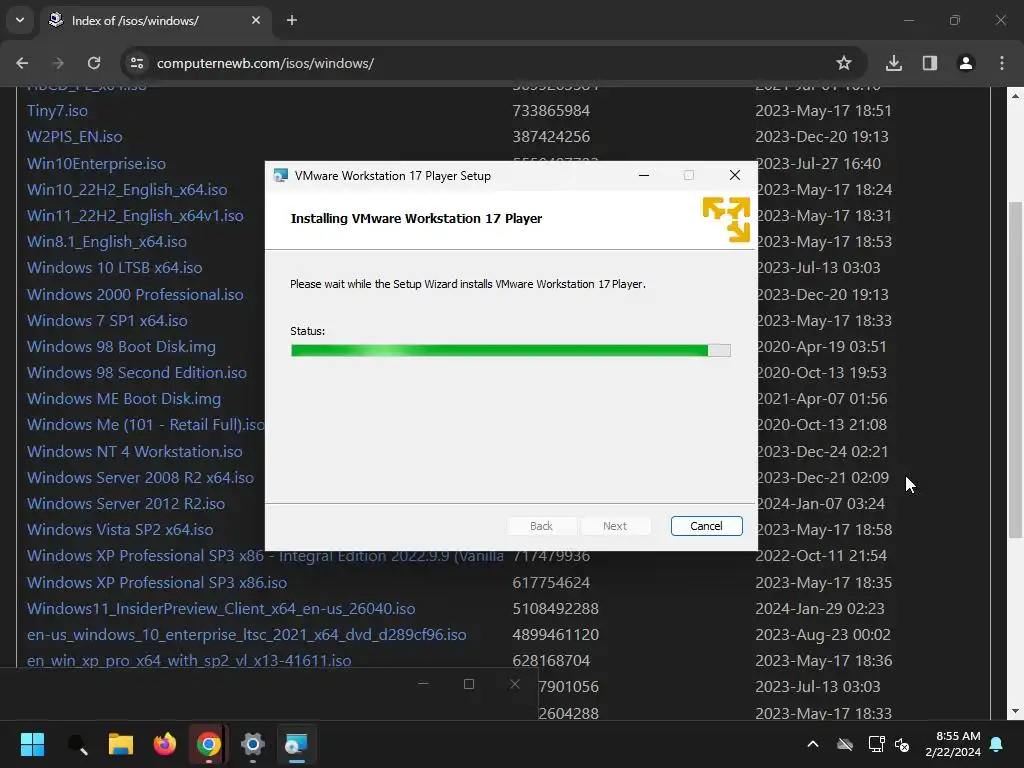Open the notification bell icon
Viewport: 1024px width, 768px height.
click(x=997, y=744)
